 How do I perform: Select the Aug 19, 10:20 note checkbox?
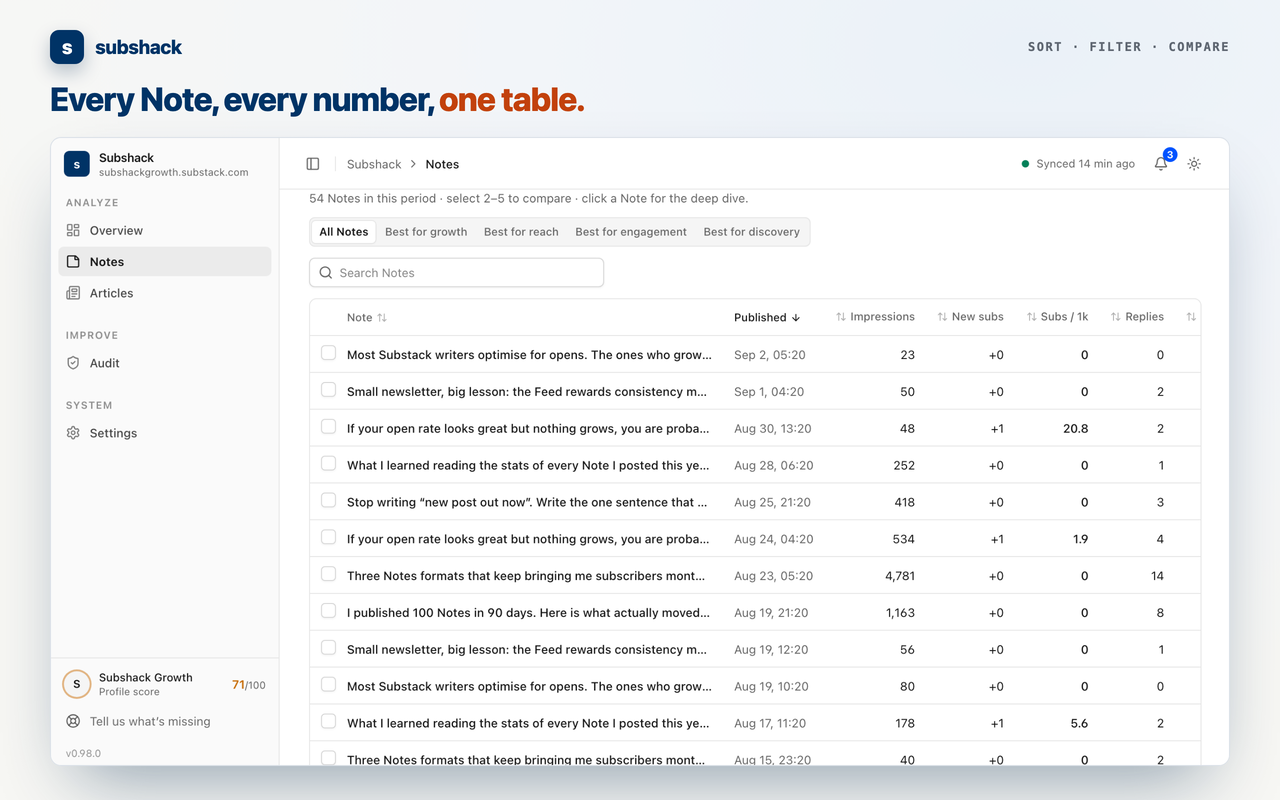point(328,685)
